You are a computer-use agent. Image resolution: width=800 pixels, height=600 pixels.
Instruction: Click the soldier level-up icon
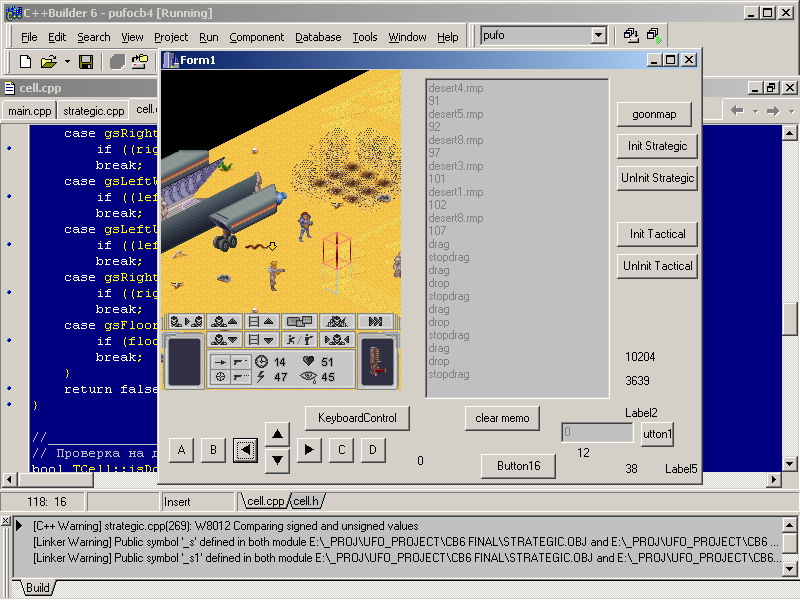[224, 321]
